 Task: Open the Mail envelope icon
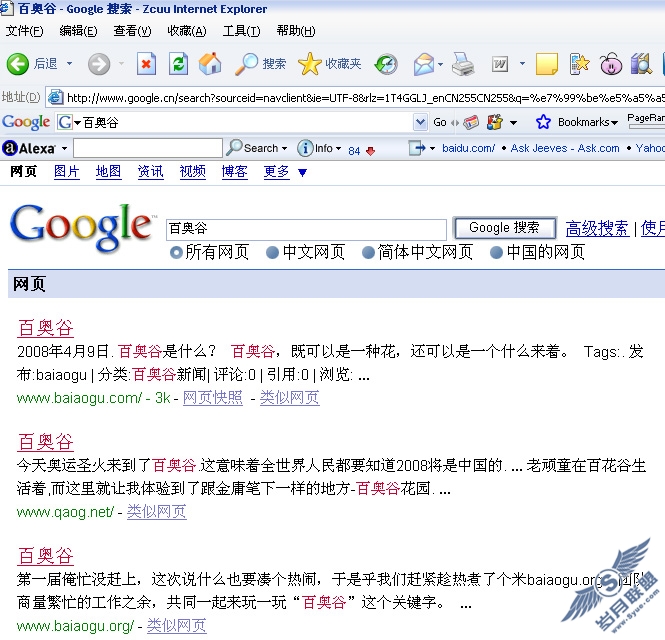click(x=423, y=64)
